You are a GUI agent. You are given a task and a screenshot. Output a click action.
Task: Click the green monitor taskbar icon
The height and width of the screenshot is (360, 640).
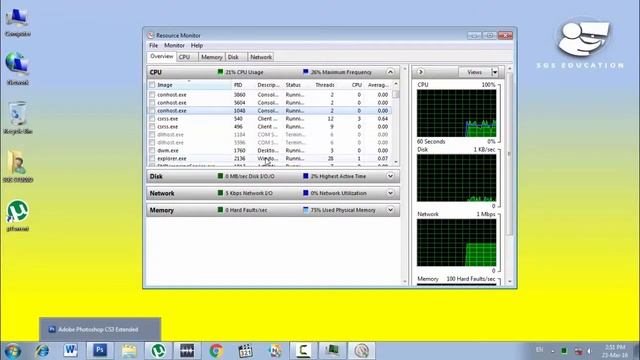tap(333, 350)
